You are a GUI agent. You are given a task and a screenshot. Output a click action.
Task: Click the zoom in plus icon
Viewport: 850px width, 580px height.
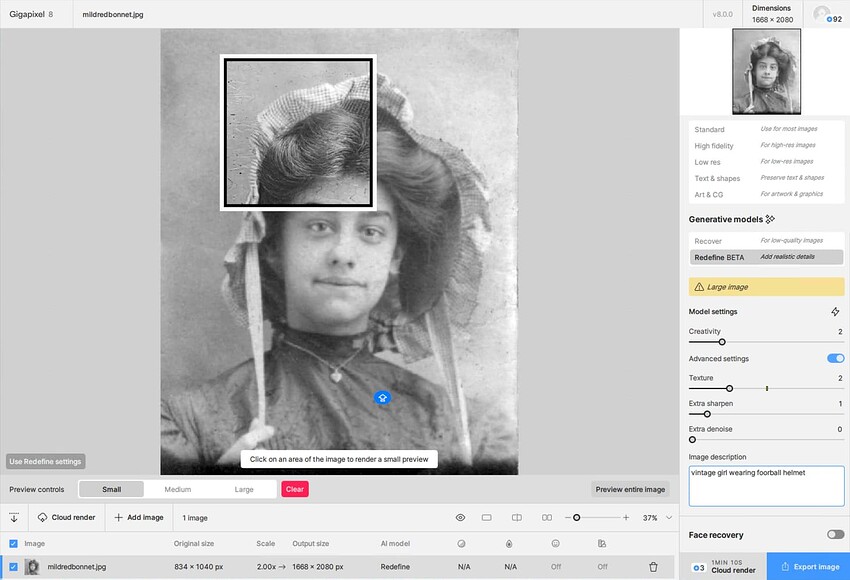(x=626, y=518)
